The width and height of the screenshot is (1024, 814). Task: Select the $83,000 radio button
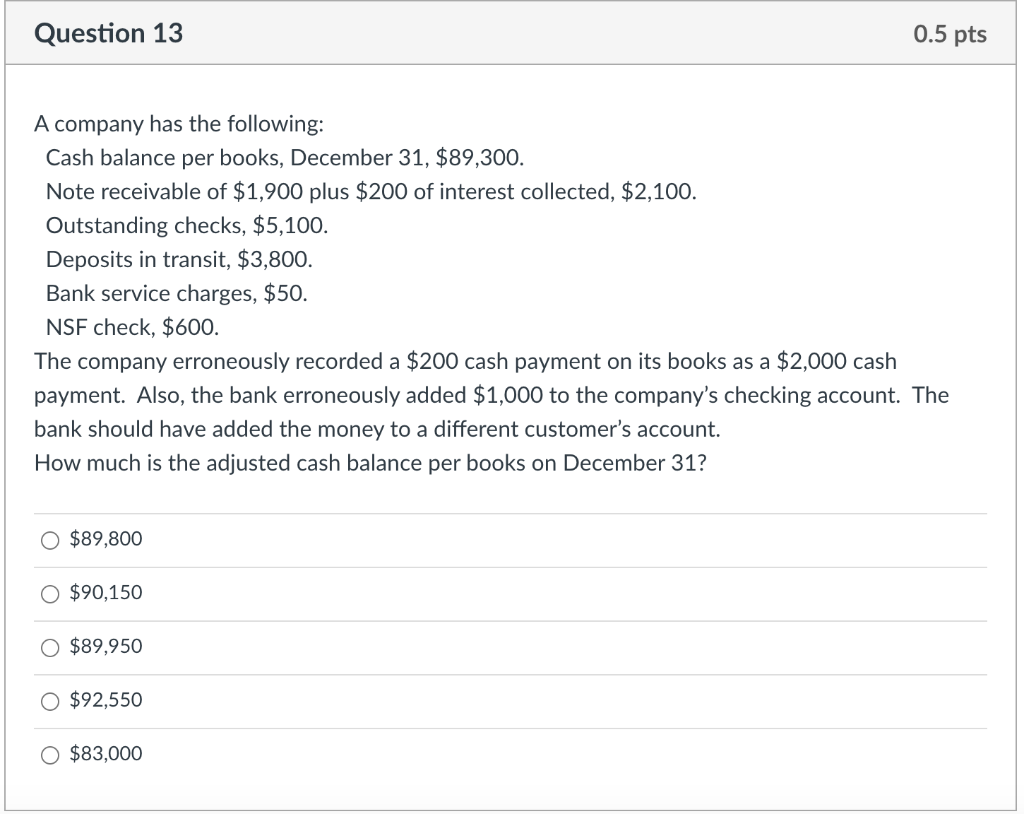click(50, 755)
